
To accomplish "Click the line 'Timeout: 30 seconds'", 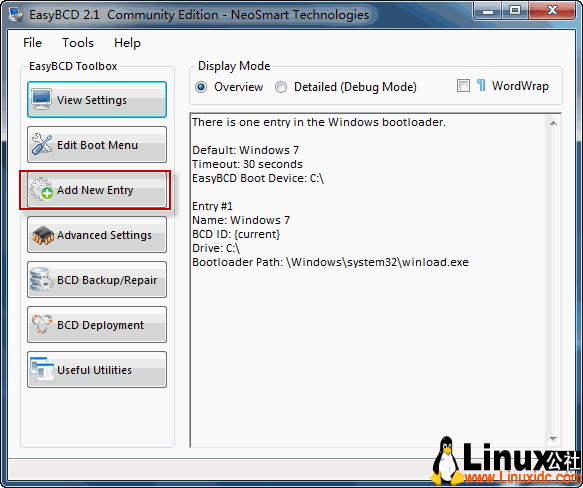I will [247, 164].
